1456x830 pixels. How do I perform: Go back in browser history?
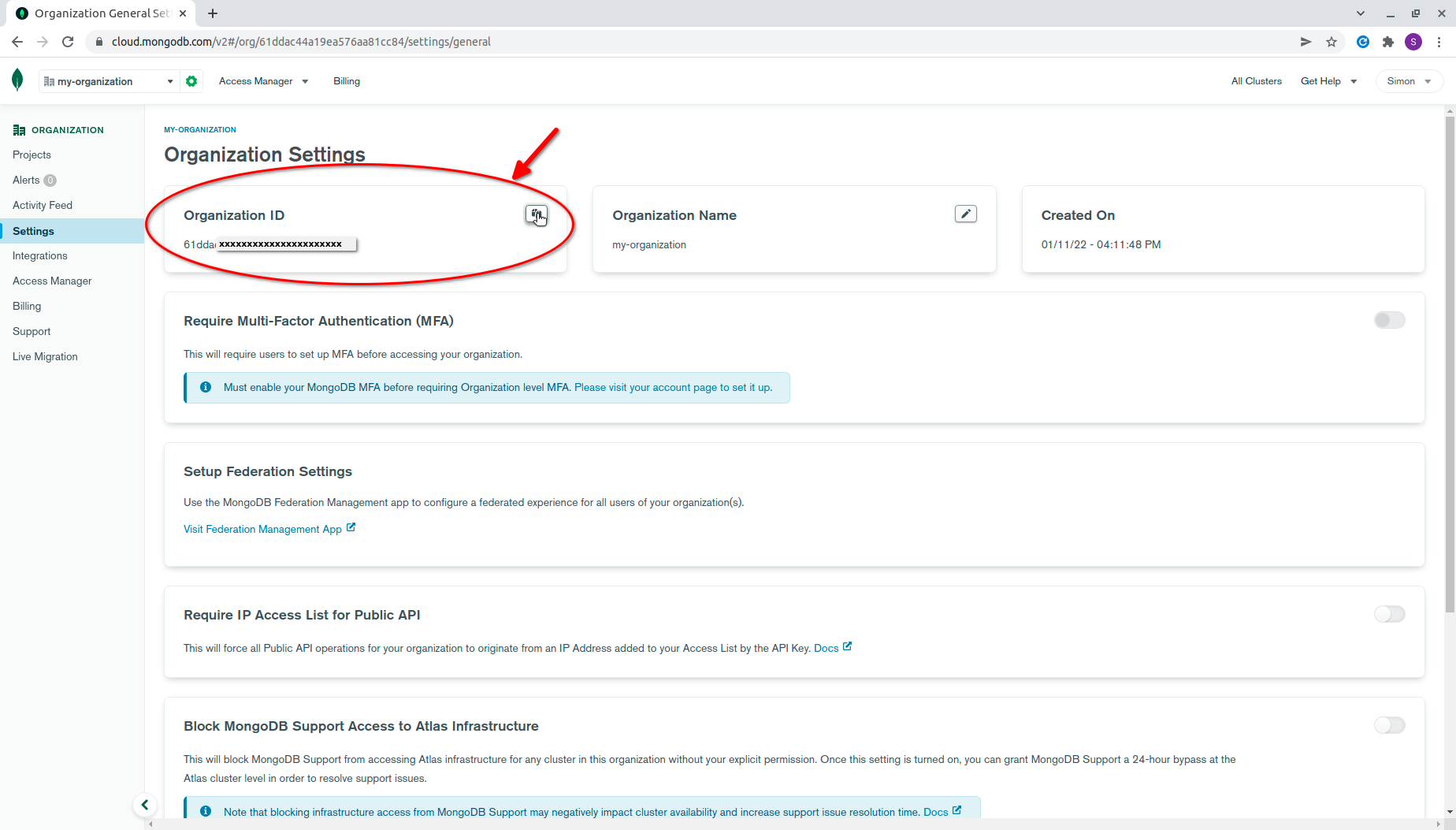tap(17, 42)
